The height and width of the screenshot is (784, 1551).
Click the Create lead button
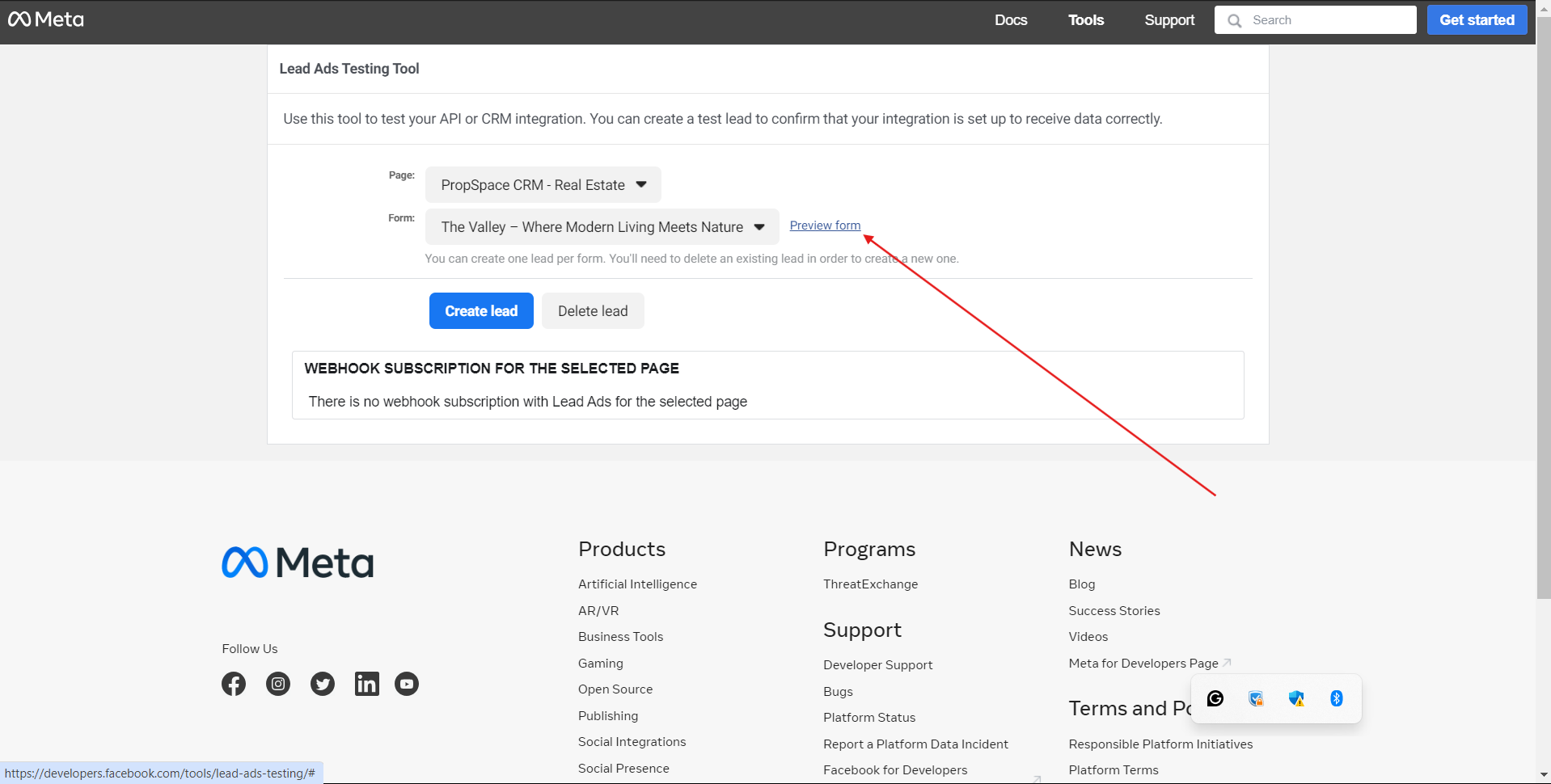click(x=481, y=311)
